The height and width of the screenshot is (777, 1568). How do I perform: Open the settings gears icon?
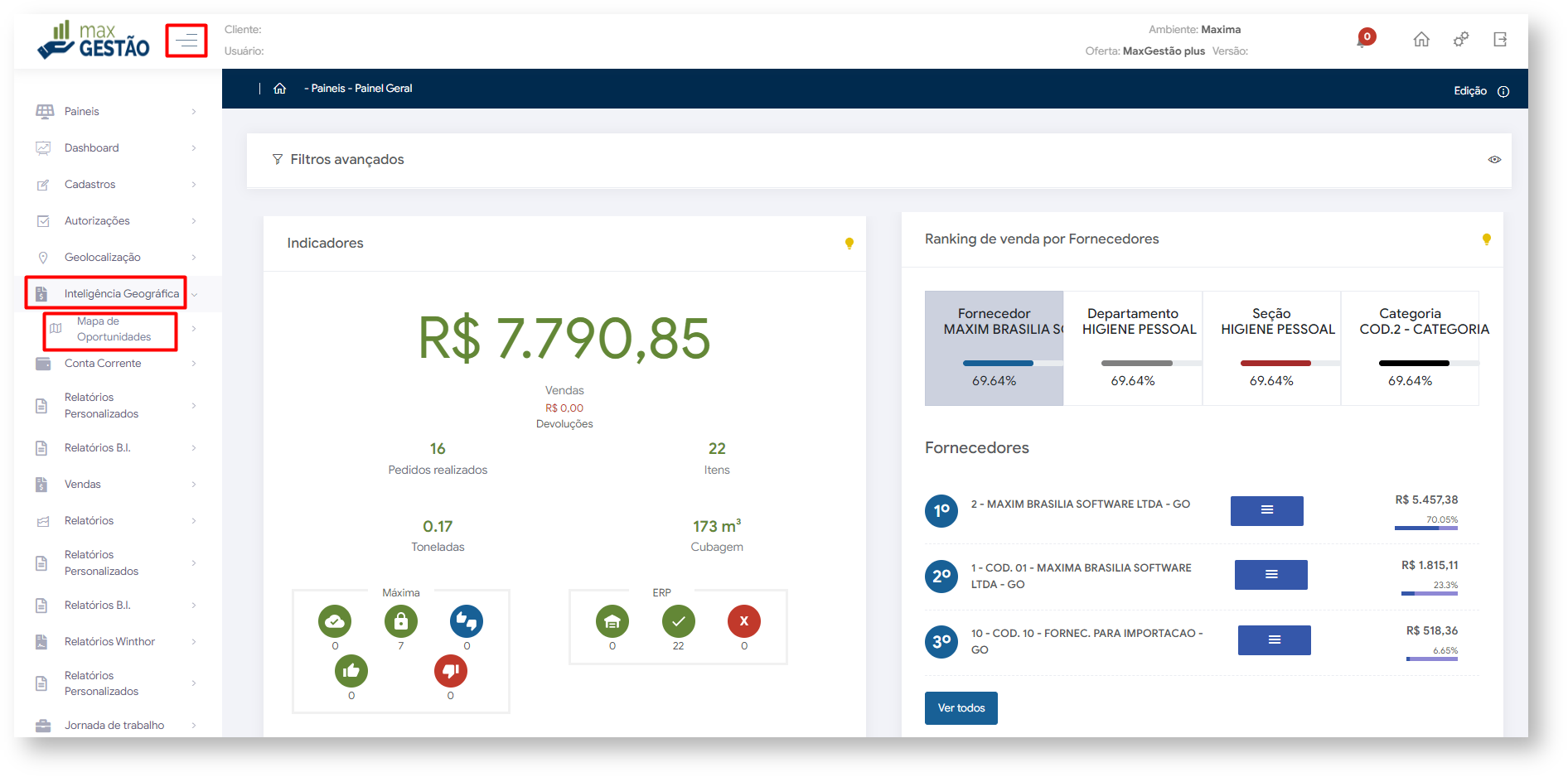click(1461, 39)
